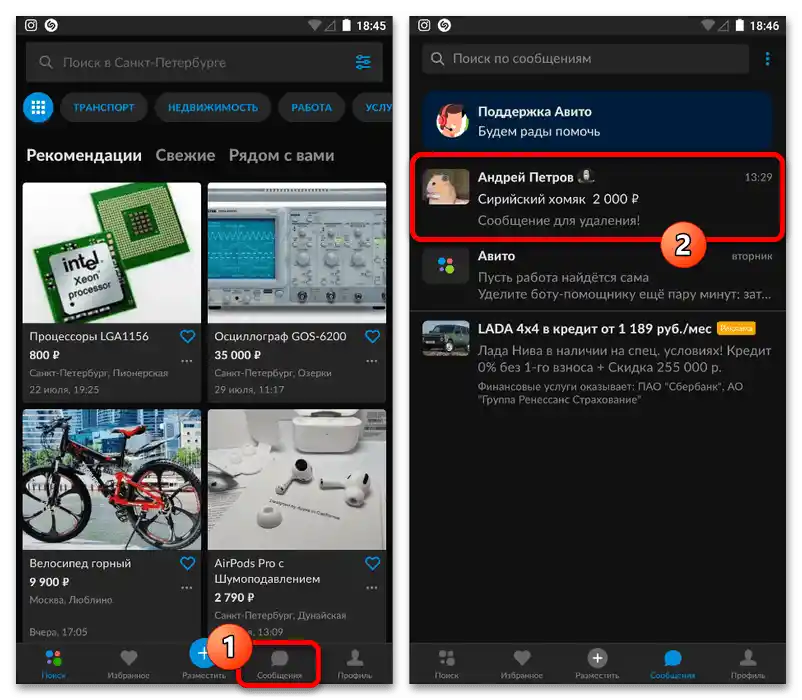
Task: Favorite the Осциллограф GOS-6200 listing
Action: (x=372, y=336)
